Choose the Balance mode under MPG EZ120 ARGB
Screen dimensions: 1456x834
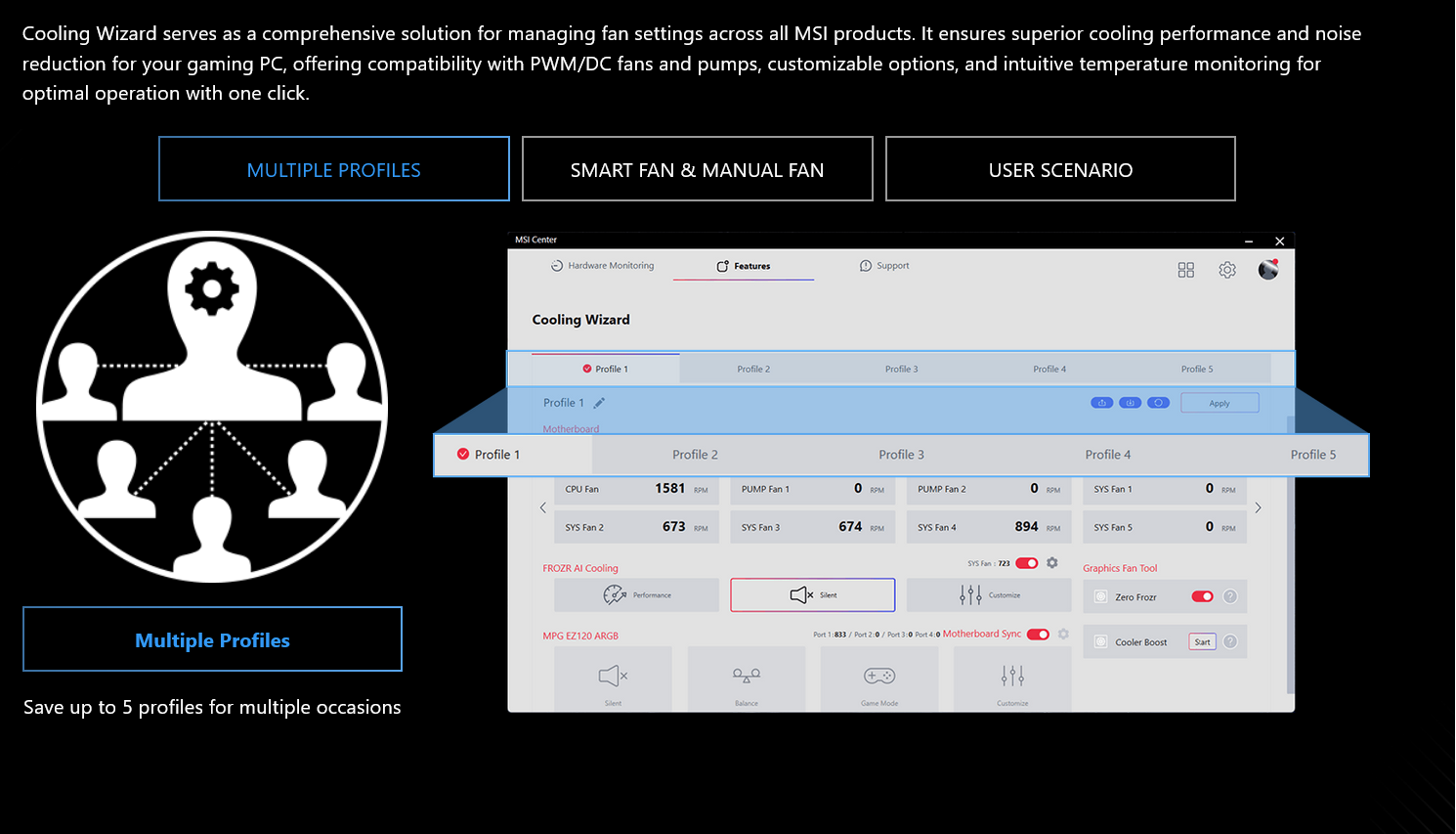(x=747, y=679)
